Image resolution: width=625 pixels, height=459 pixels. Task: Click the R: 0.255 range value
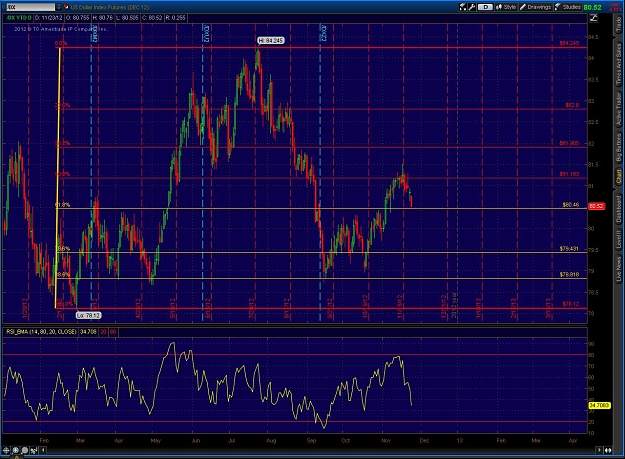point(176,18)
